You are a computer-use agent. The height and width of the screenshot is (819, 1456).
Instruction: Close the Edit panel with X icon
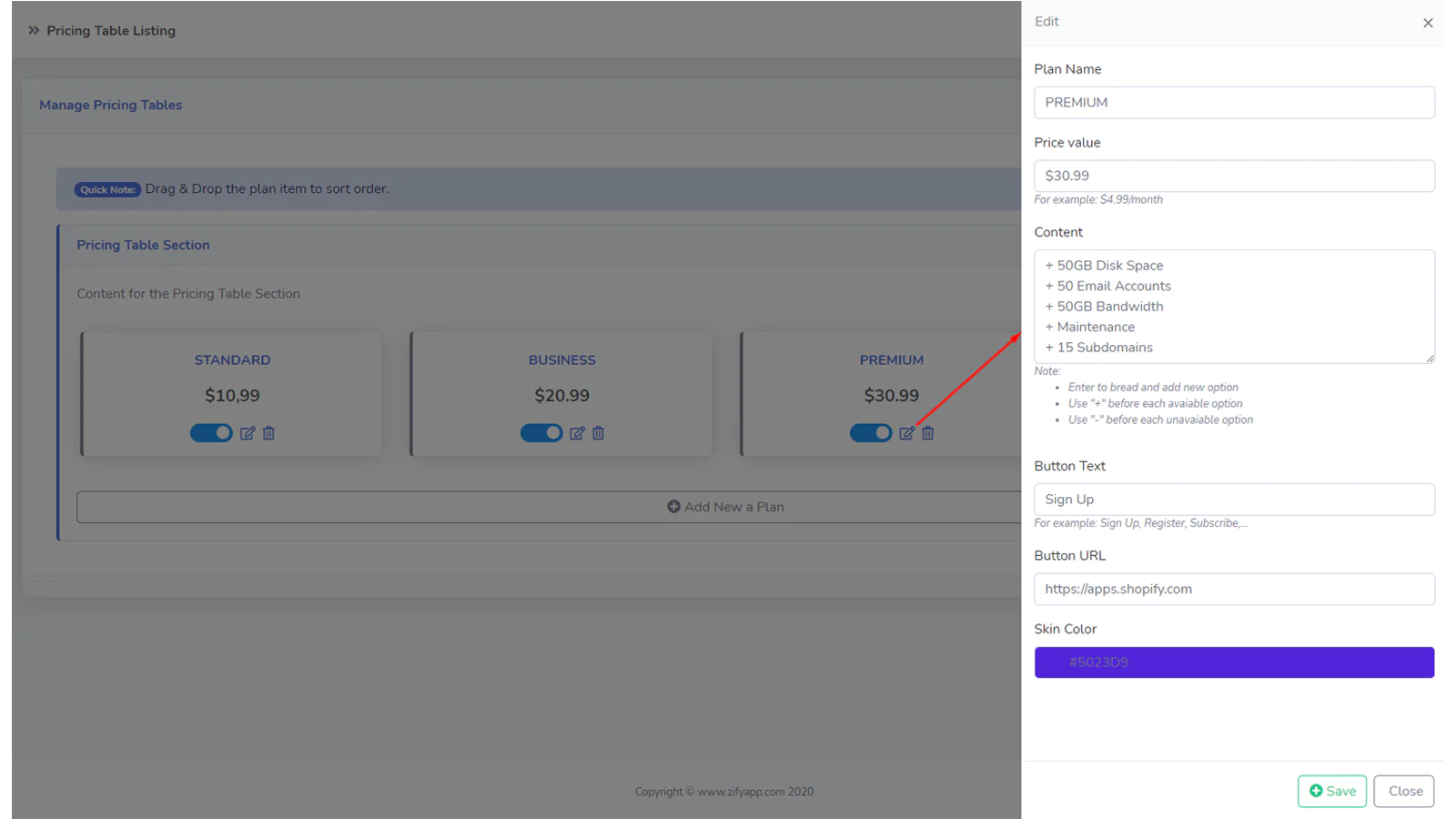1428,23
